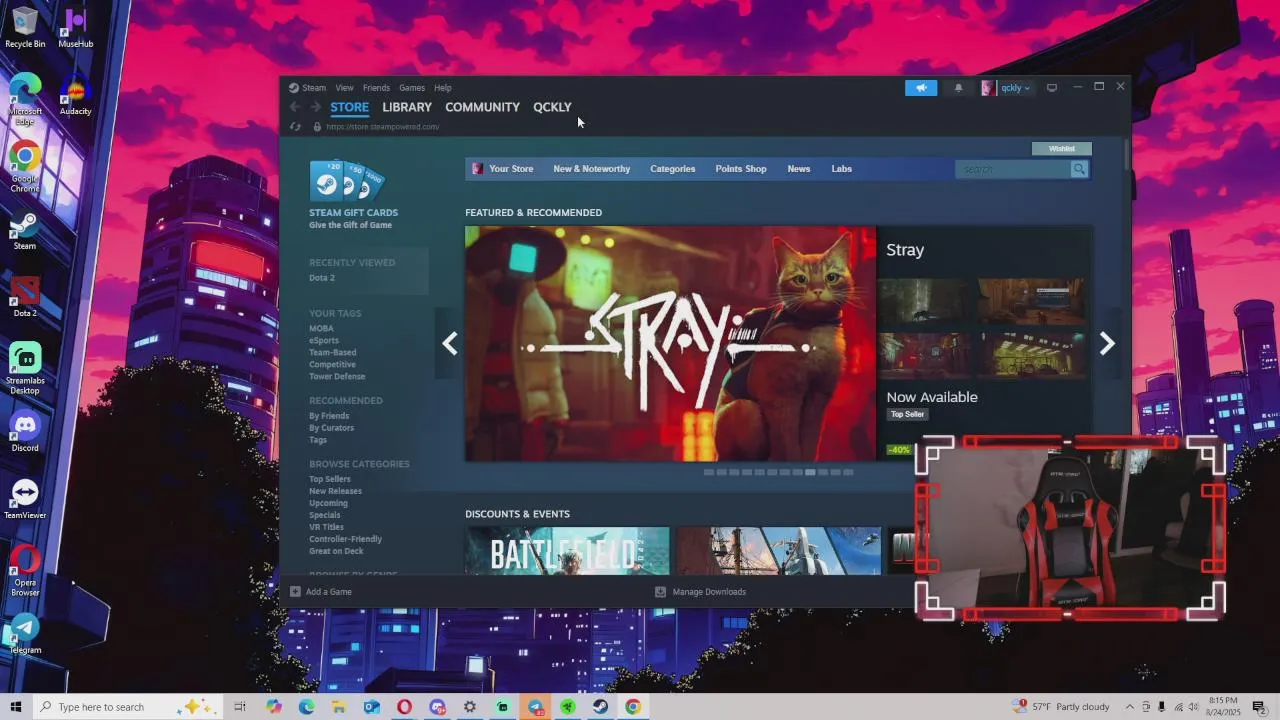Show next featured game carousel arrow
This screenshot has width=1280, height=720.
coord(1107,344)
